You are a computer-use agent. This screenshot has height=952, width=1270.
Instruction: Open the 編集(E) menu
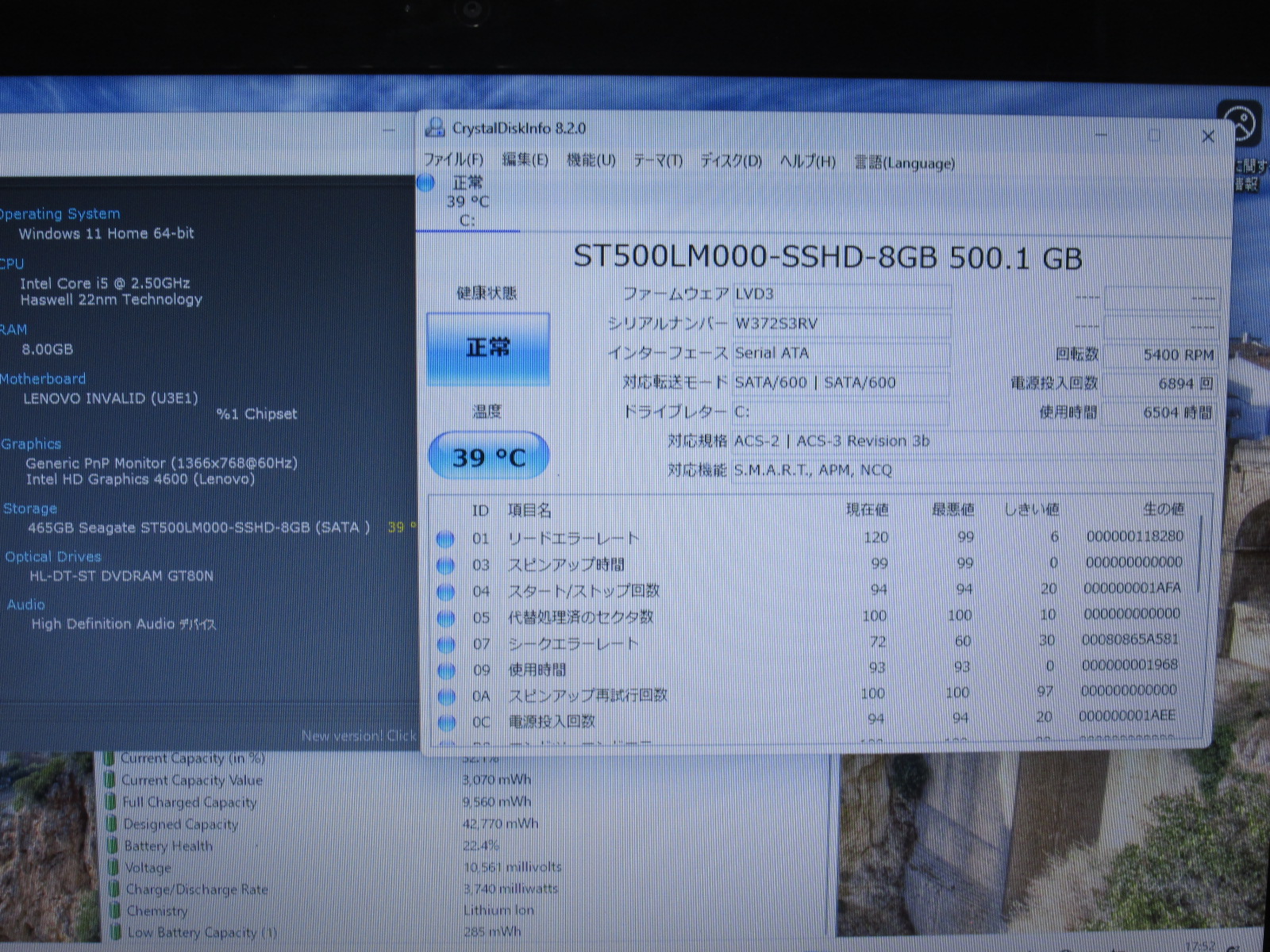pyautogui.click(x=525, y=160)
